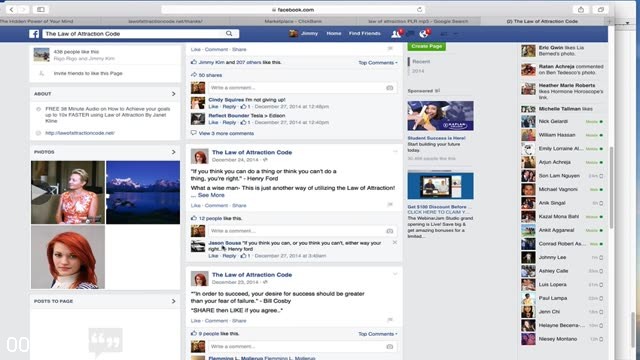640x360 pixels.
Task: Select 2014 in timeline navigation
Action: click(418, 71)
